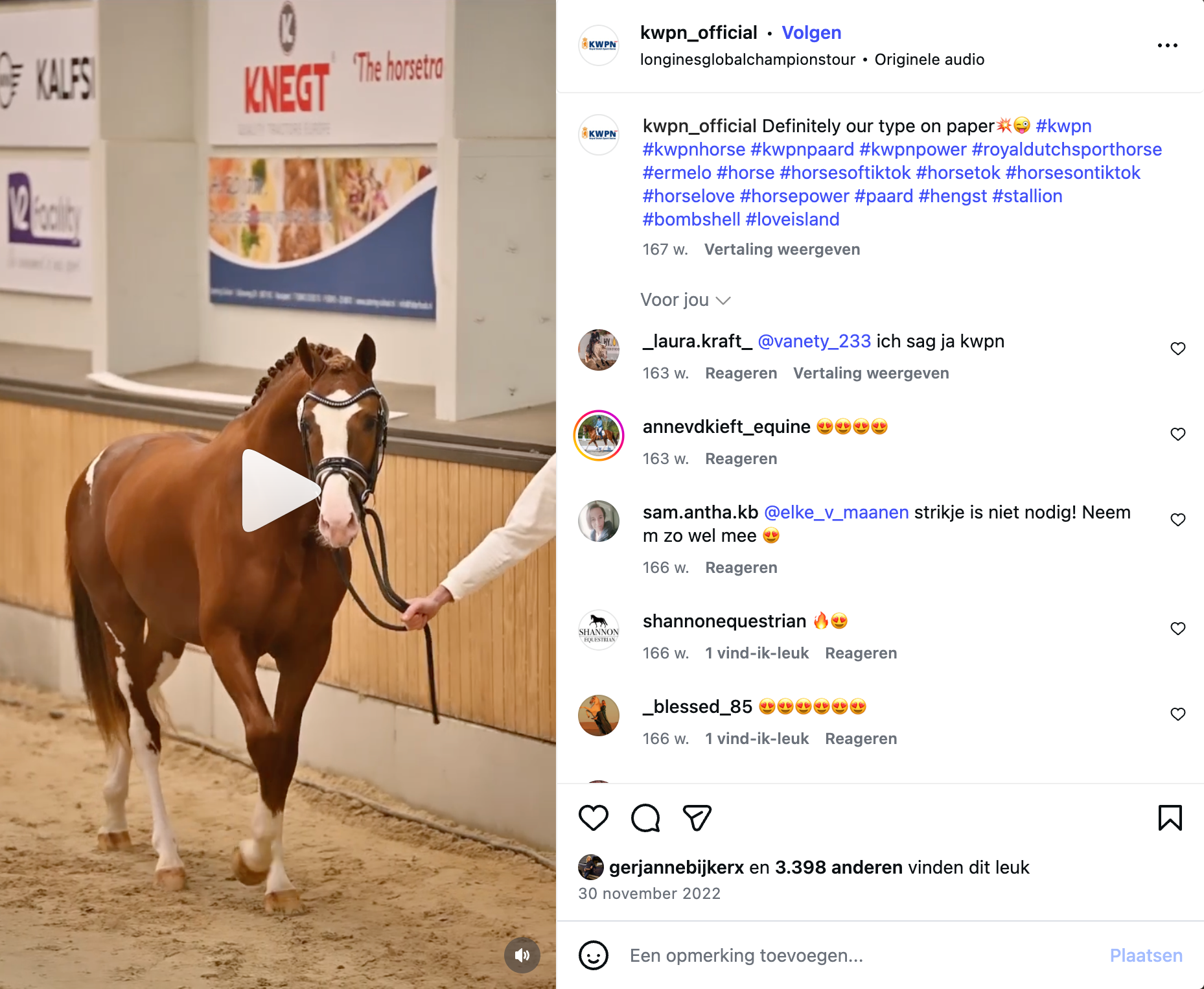Play the horse video

point(280,491)
